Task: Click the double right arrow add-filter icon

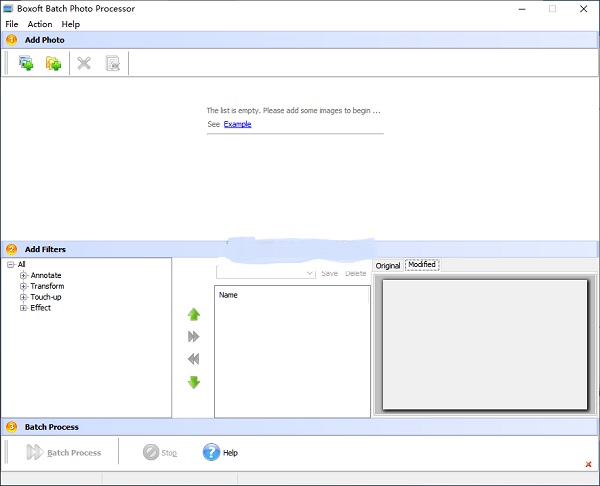Action: tap(194, 336)
